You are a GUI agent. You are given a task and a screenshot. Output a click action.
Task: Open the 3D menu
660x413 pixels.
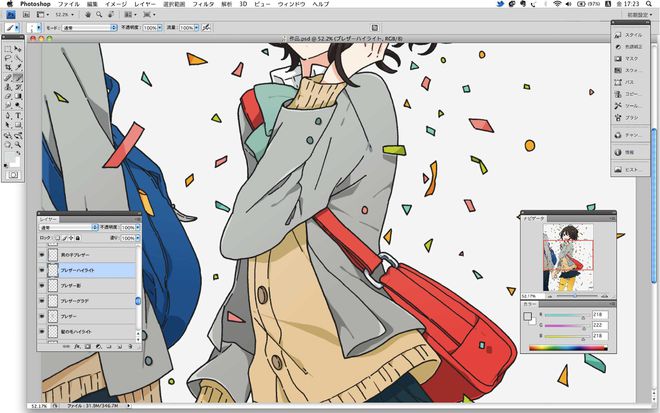[243, 4]
